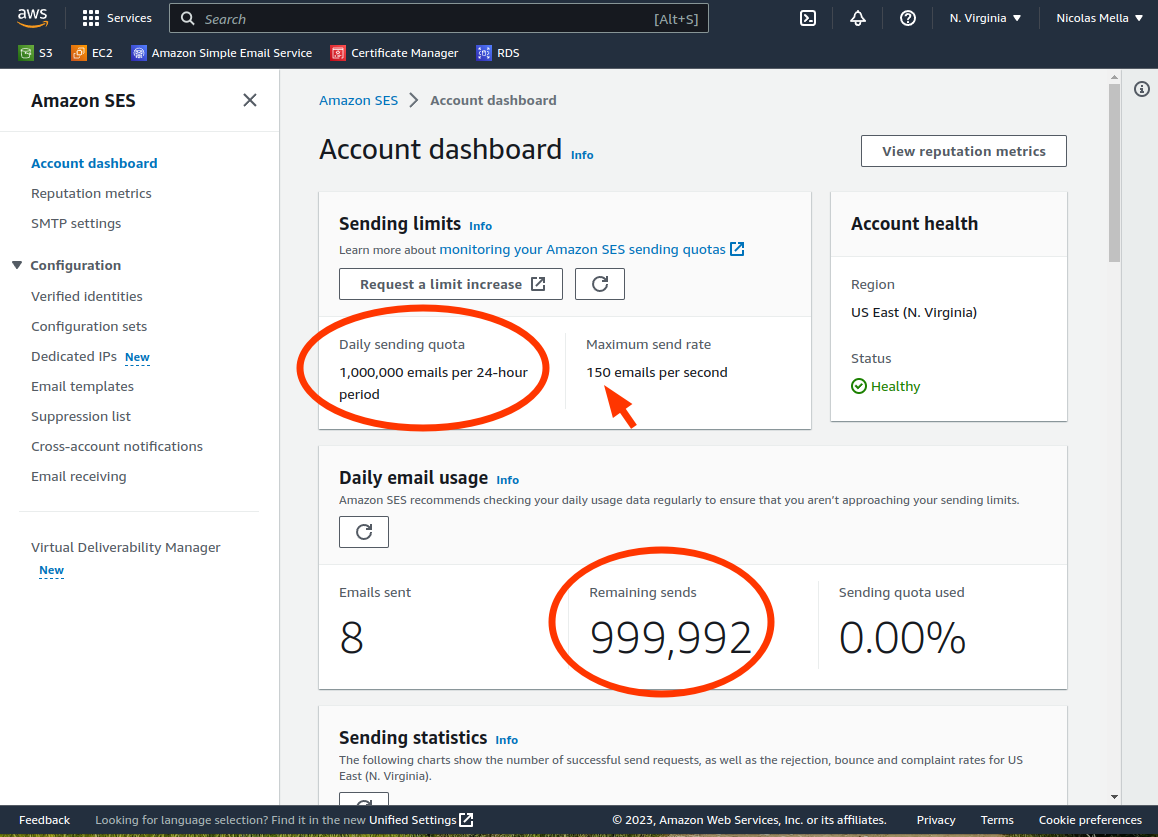Viewport: 1158px width, 837px height.
Task: Open the notifications bell
Action: click(x=858, y=18)
